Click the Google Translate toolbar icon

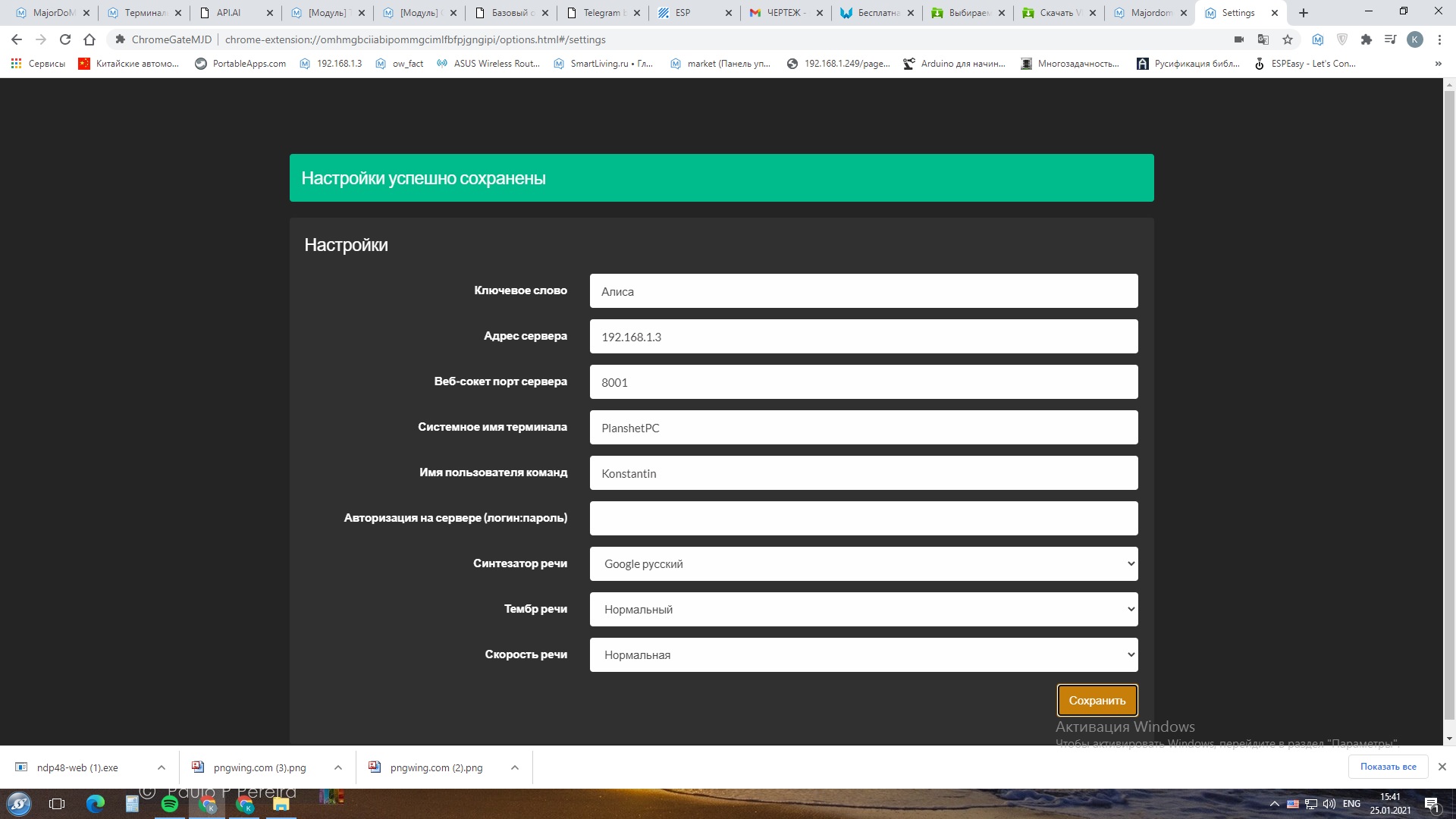pos(1263,39)
